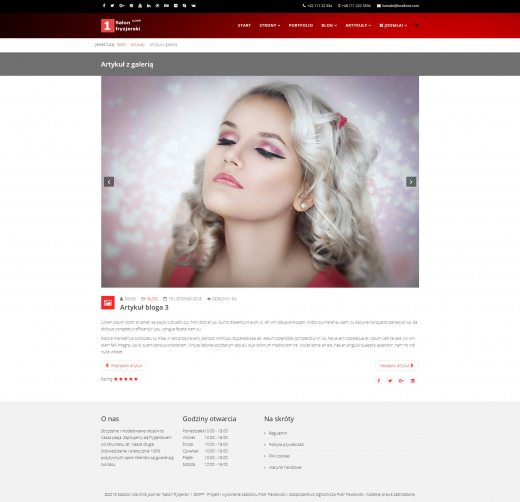Image resolution: width=520 pixels, height=502 pixels.
Task: Open the PORTFOLIO menu item
Action: click(x=301, y=25)
